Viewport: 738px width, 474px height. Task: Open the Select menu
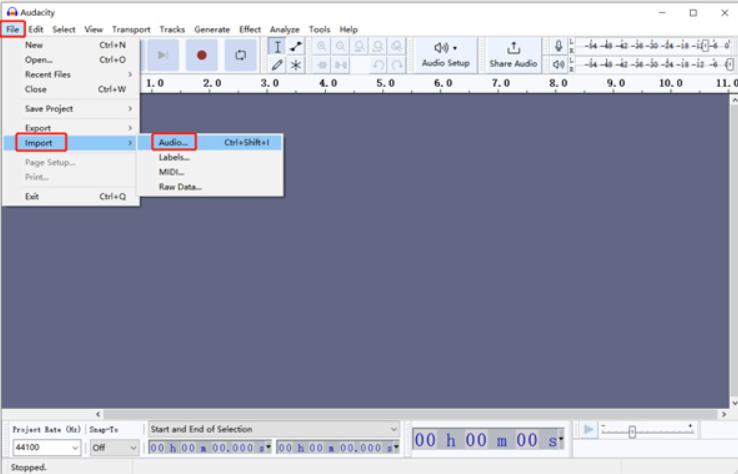click(x=64, y=29)
